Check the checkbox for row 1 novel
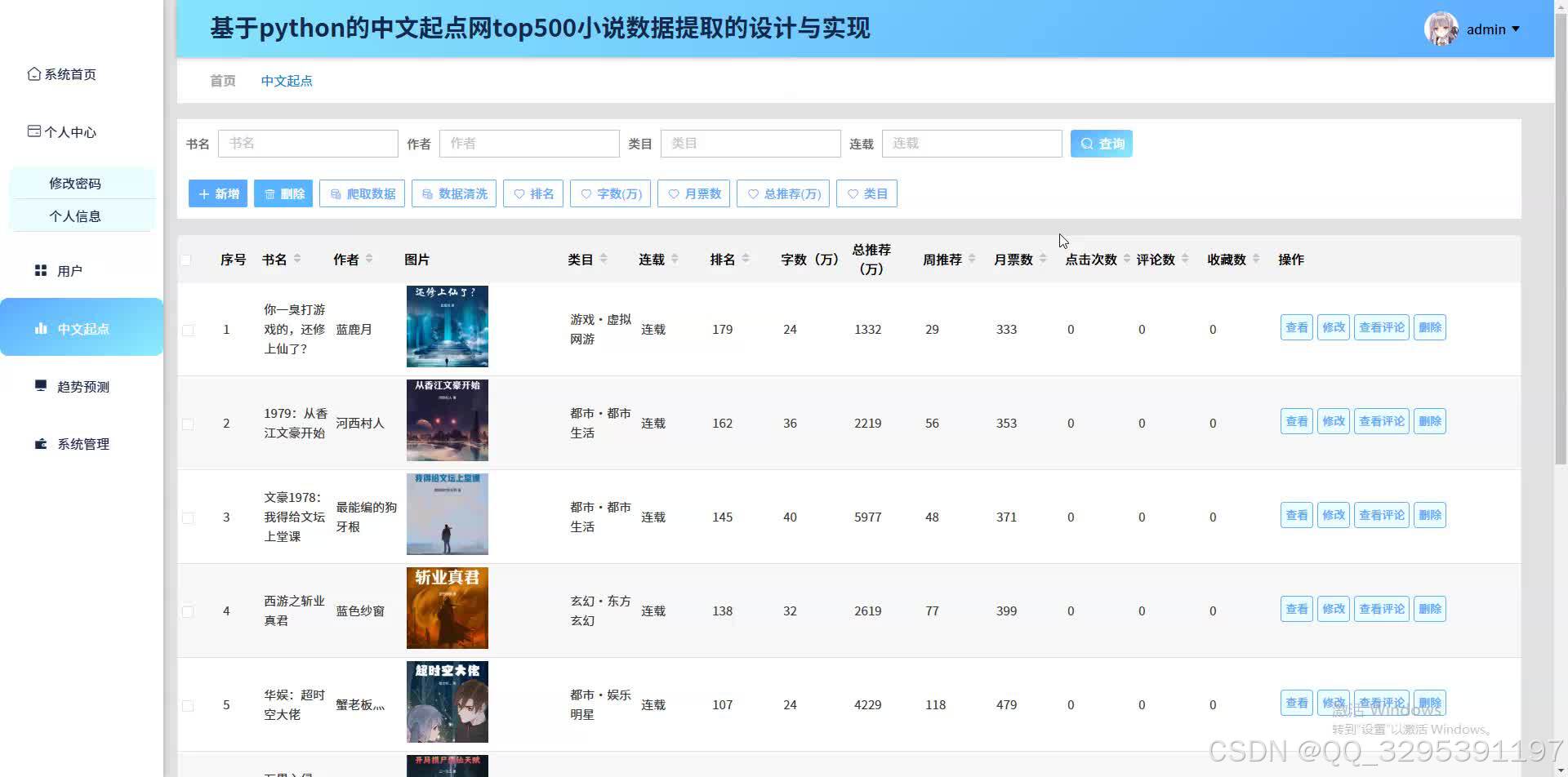 (x=188, y=330)
